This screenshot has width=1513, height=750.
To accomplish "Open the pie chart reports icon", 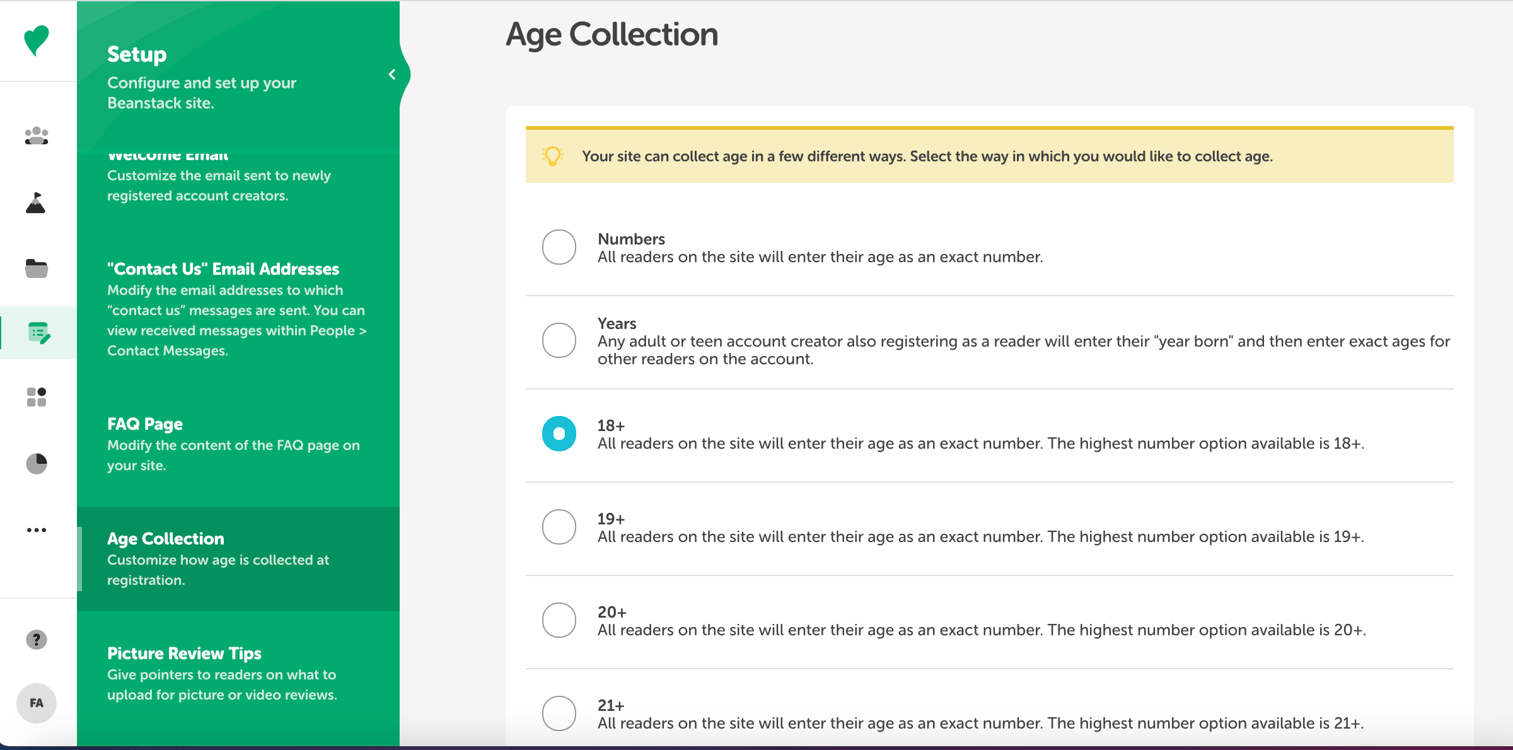I will click(x=36, y=463).
